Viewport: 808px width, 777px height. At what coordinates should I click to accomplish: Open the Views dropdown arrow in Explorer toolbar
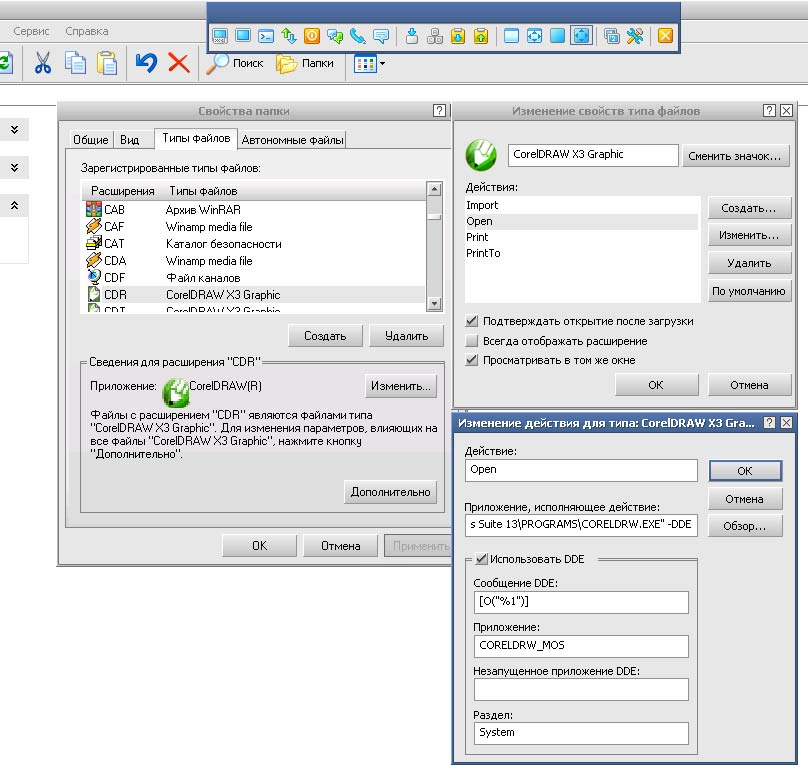(382, 64)
